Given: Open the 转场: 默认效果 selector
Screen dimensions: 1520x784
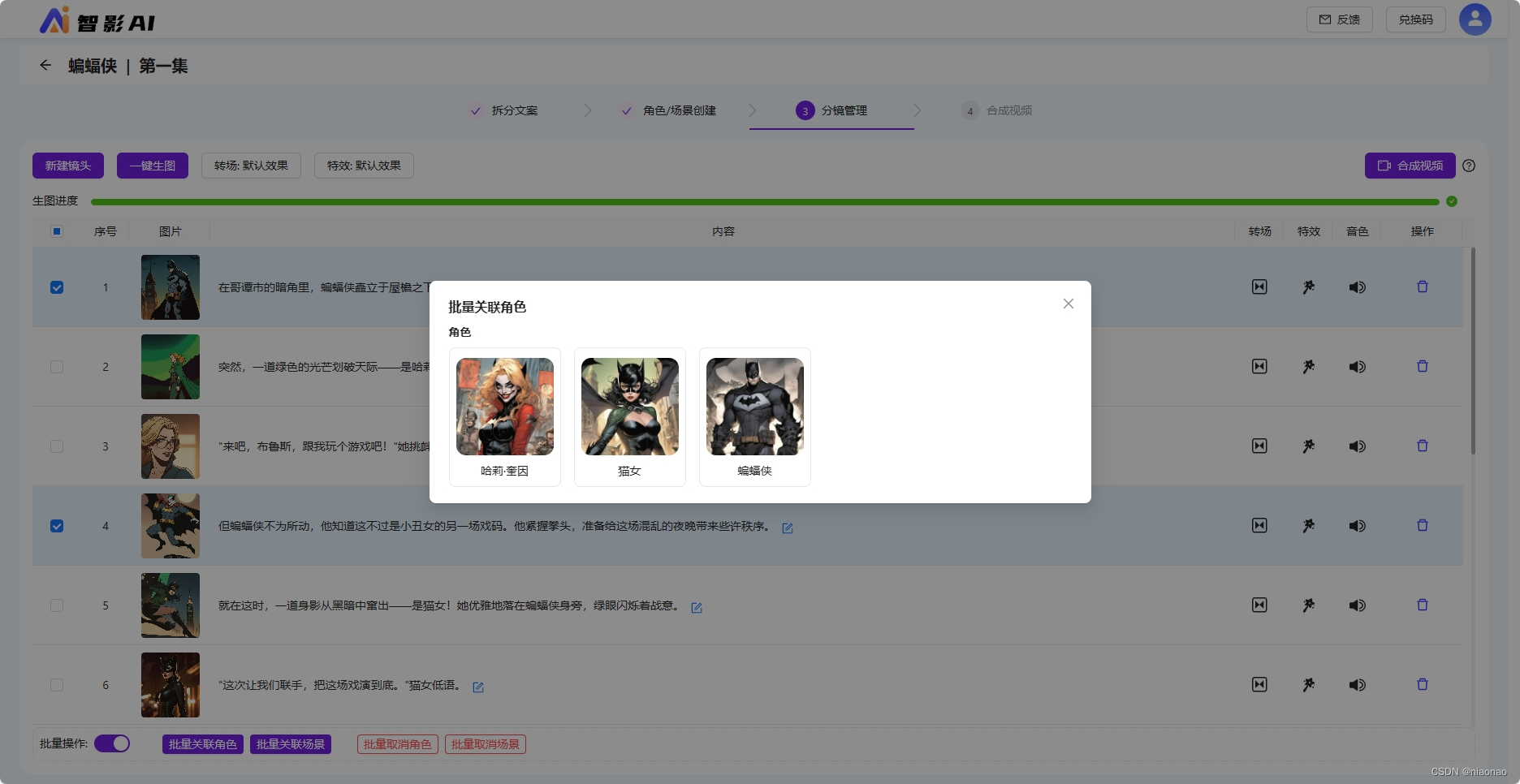Looking at the screenshot, I should coord(252,166).
